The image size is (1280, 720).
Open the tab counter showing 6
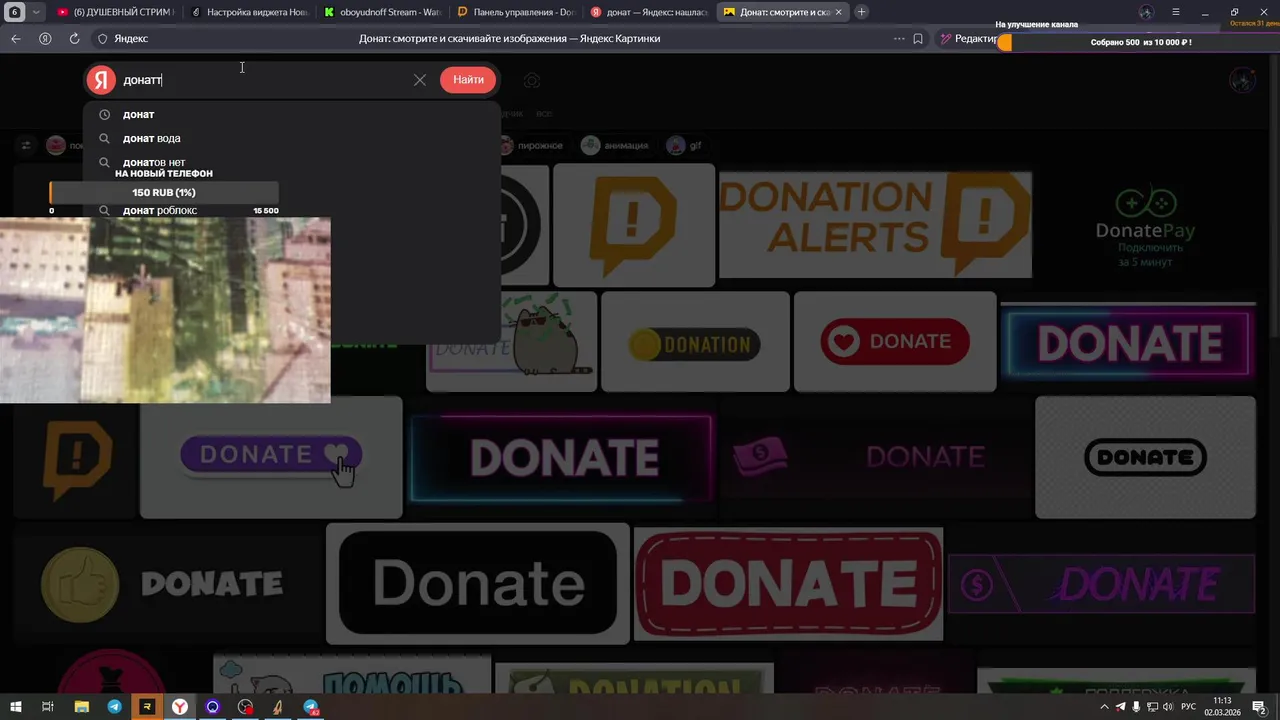pos(14,12)
